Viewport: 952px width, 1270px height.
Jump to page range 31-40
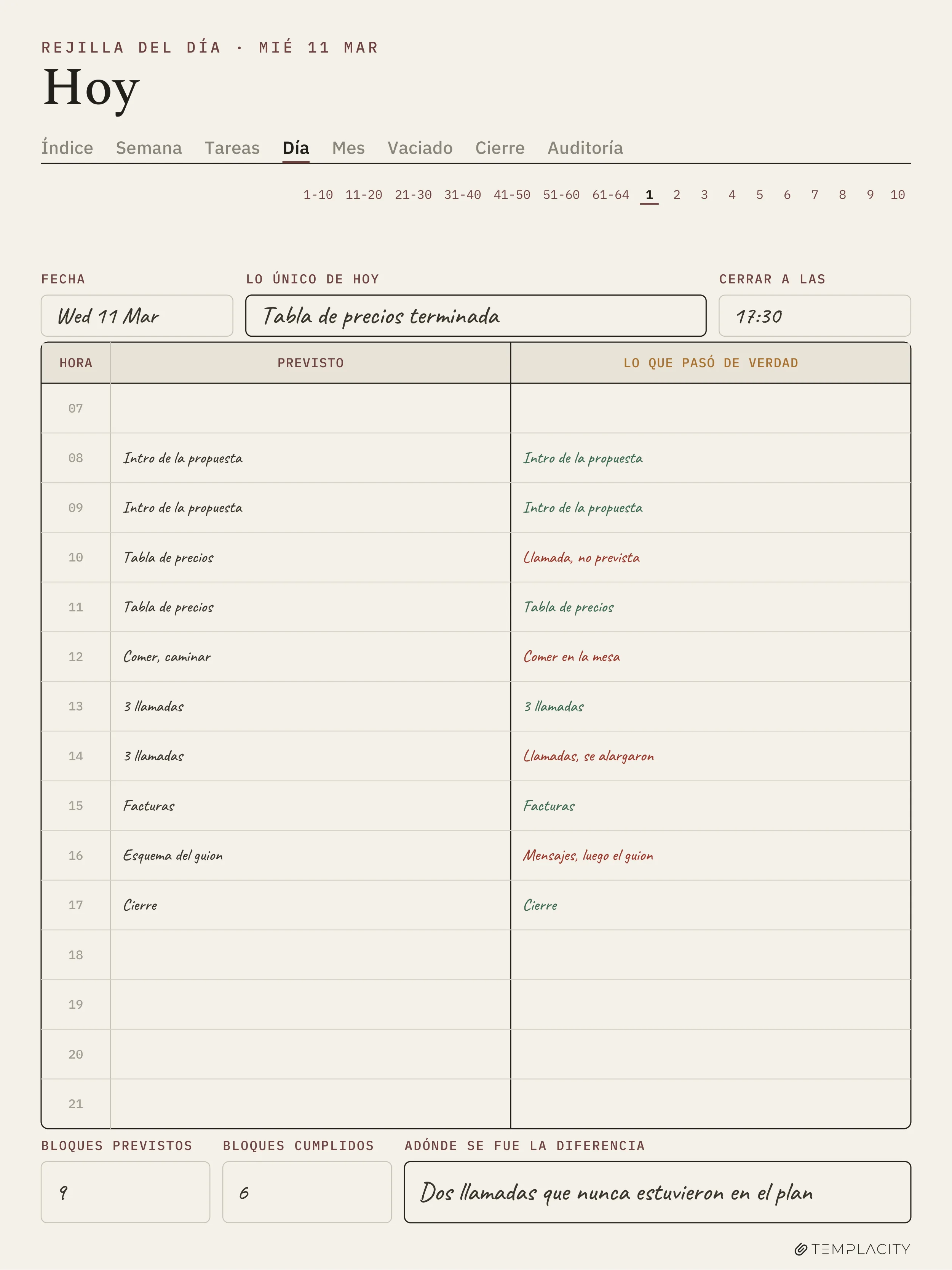point(463,195)
